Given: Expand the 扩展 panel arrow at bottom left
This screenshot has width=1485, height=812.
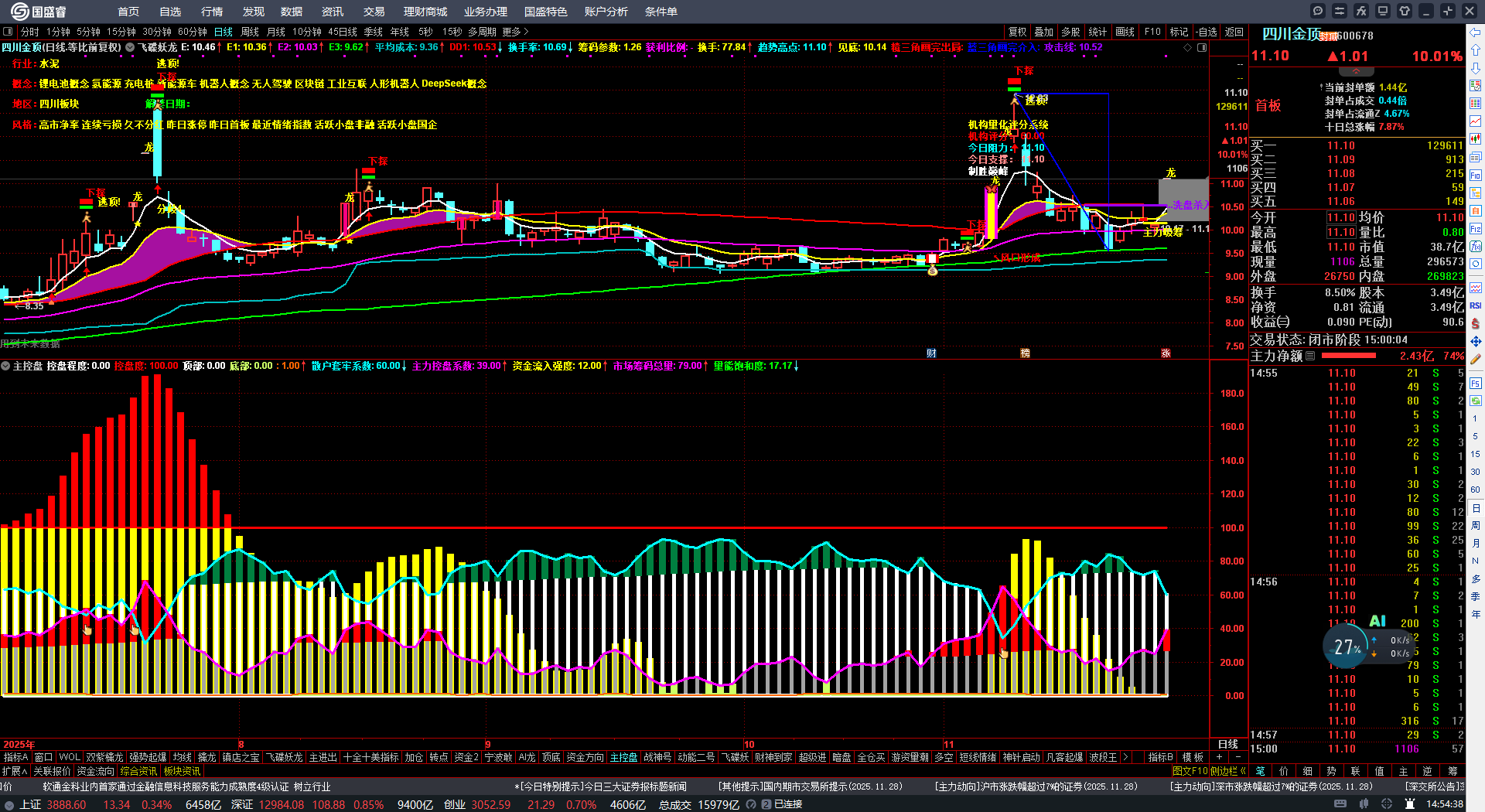Looking at the screenshot, I should tap(15, 771).
